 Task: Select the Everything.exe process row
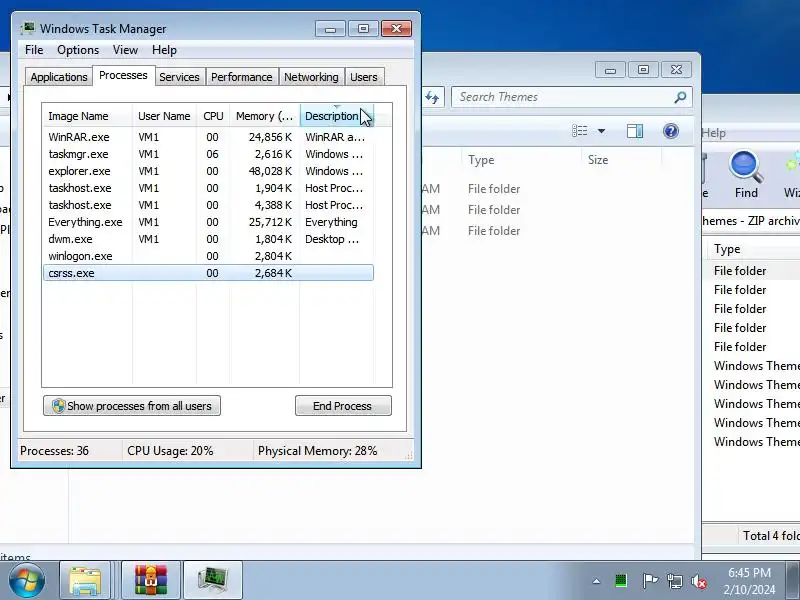pos(209,222)
